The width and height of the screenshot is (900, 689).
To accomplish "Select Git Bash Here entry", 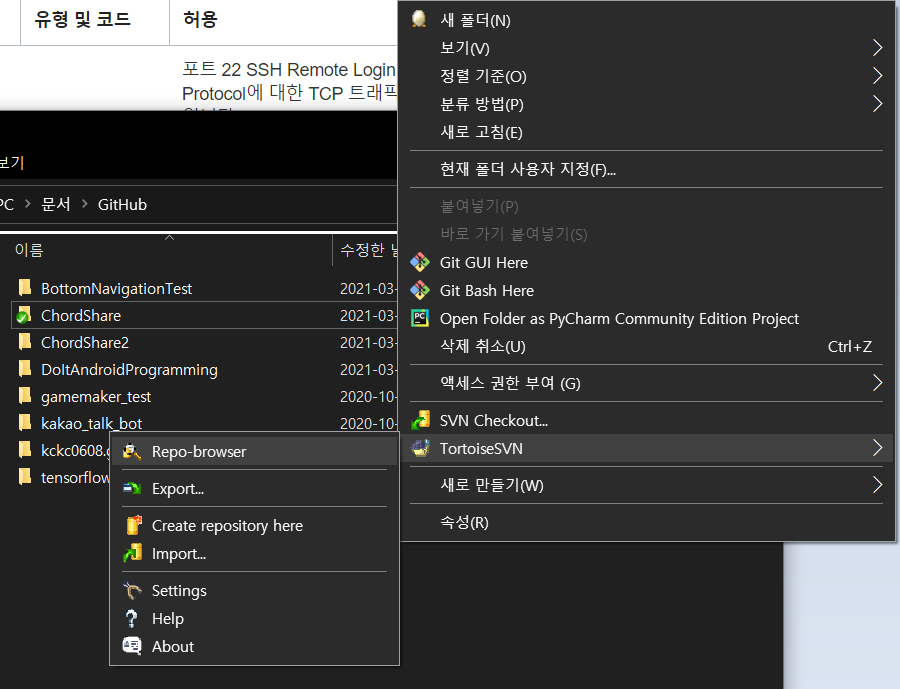I will coord(646,291).
